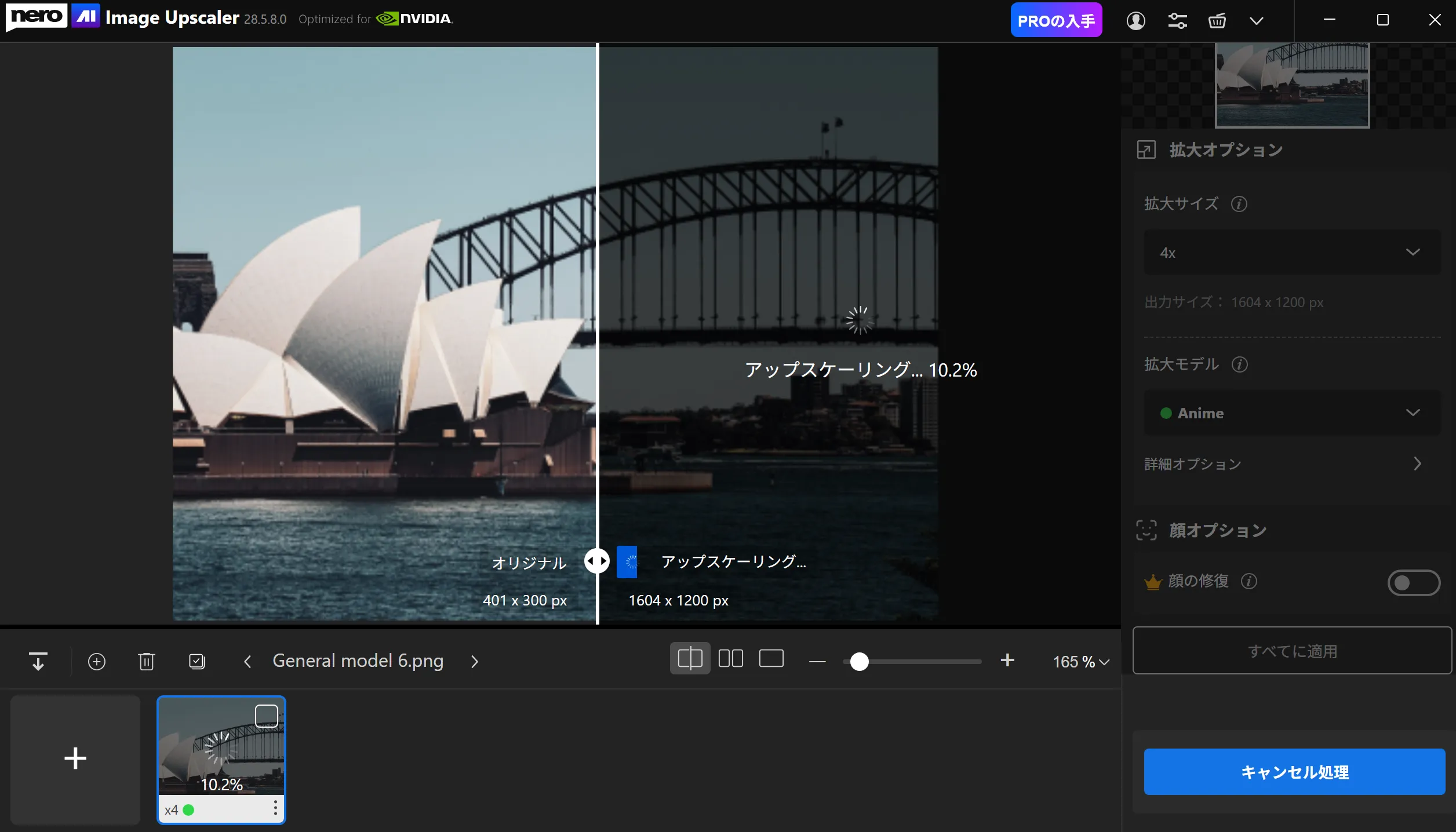Switch to side-by-side compare view
Screen dimensions: 1456x832
(730, 659)
